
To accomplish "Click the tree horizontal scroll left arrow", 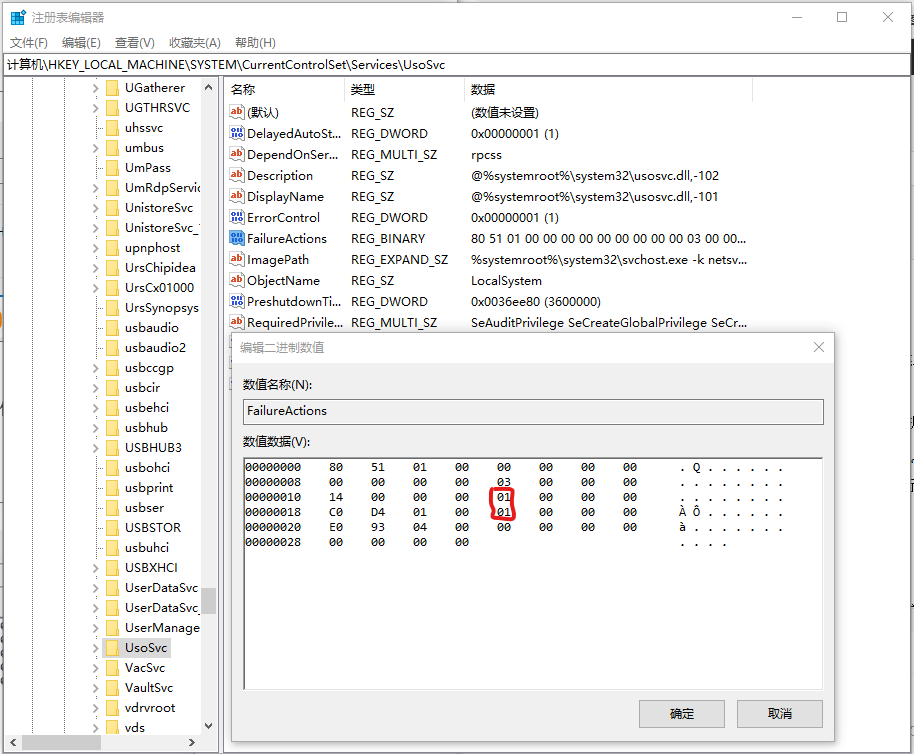I will click(13, 742).
